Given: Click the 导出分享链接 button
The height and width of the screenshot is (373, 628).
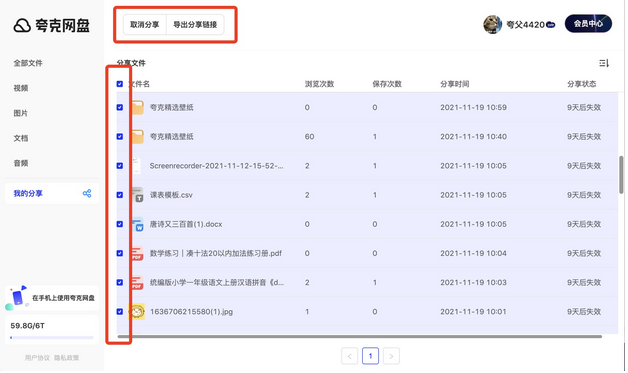Looking at the screenshot, I should (195, 25).
